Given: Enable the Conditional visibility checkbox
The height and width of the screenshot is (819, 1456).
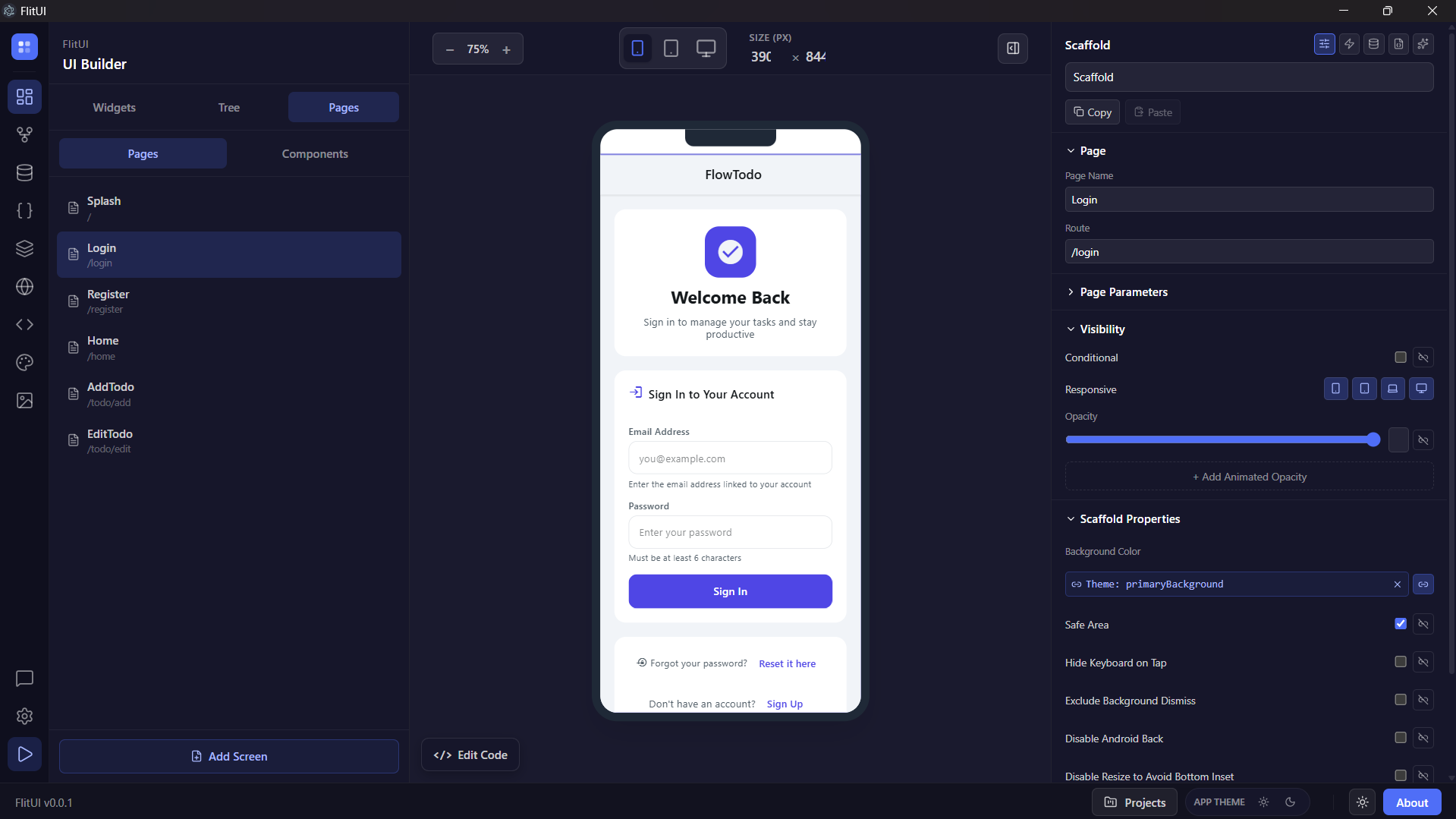Looking at the screenshot, I should (x=1401, y=357).
